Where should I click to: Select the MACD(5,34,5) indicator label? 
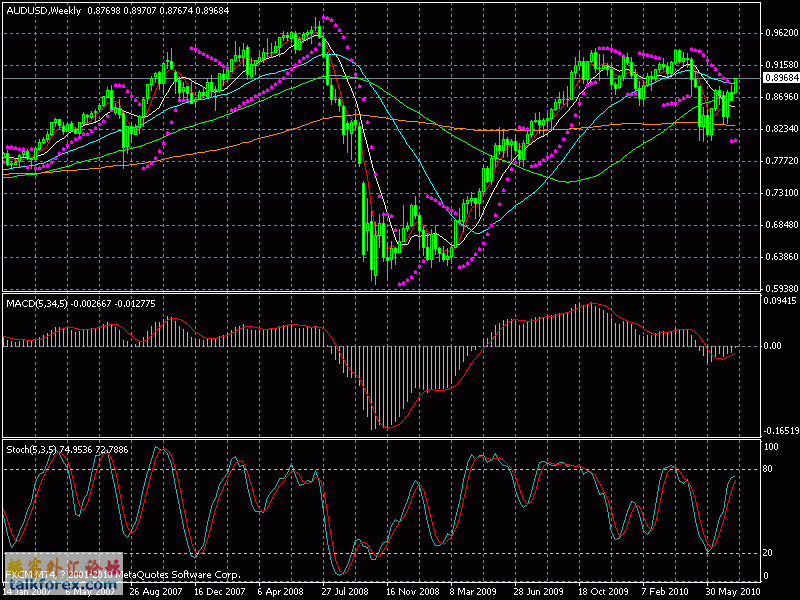point(37,304)
